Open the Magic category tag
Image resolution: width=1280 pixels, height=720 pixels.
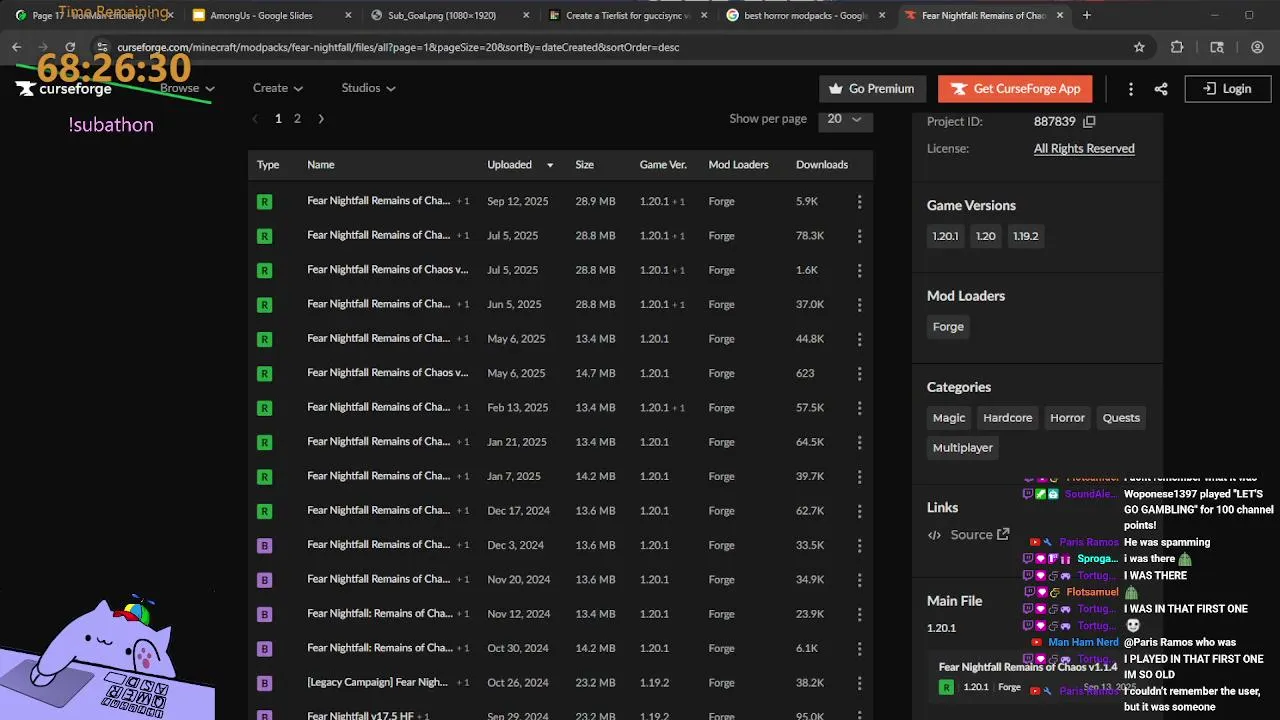pos(949,418)
